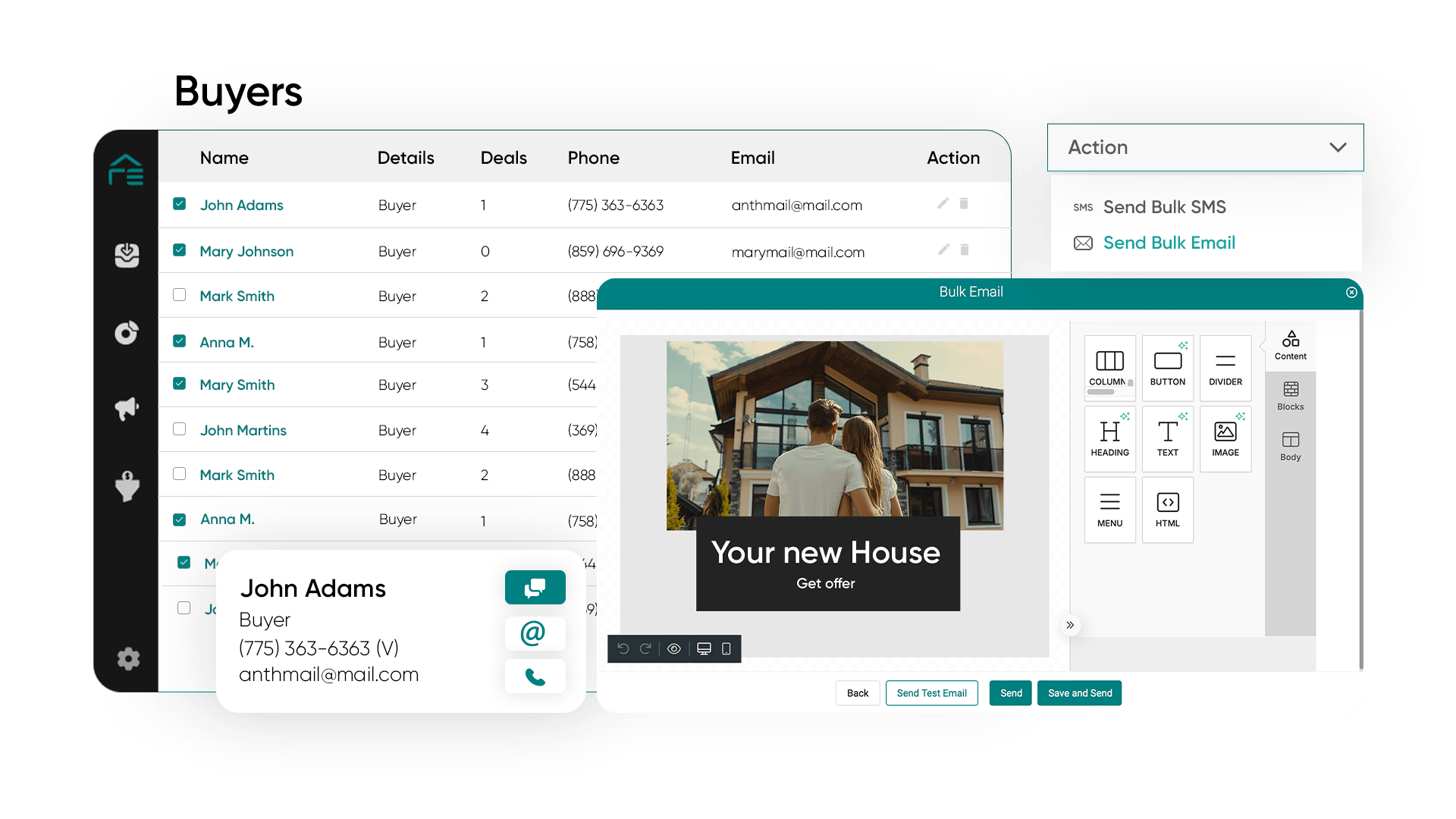Click the Save and Send button

tap(1079, 693)
